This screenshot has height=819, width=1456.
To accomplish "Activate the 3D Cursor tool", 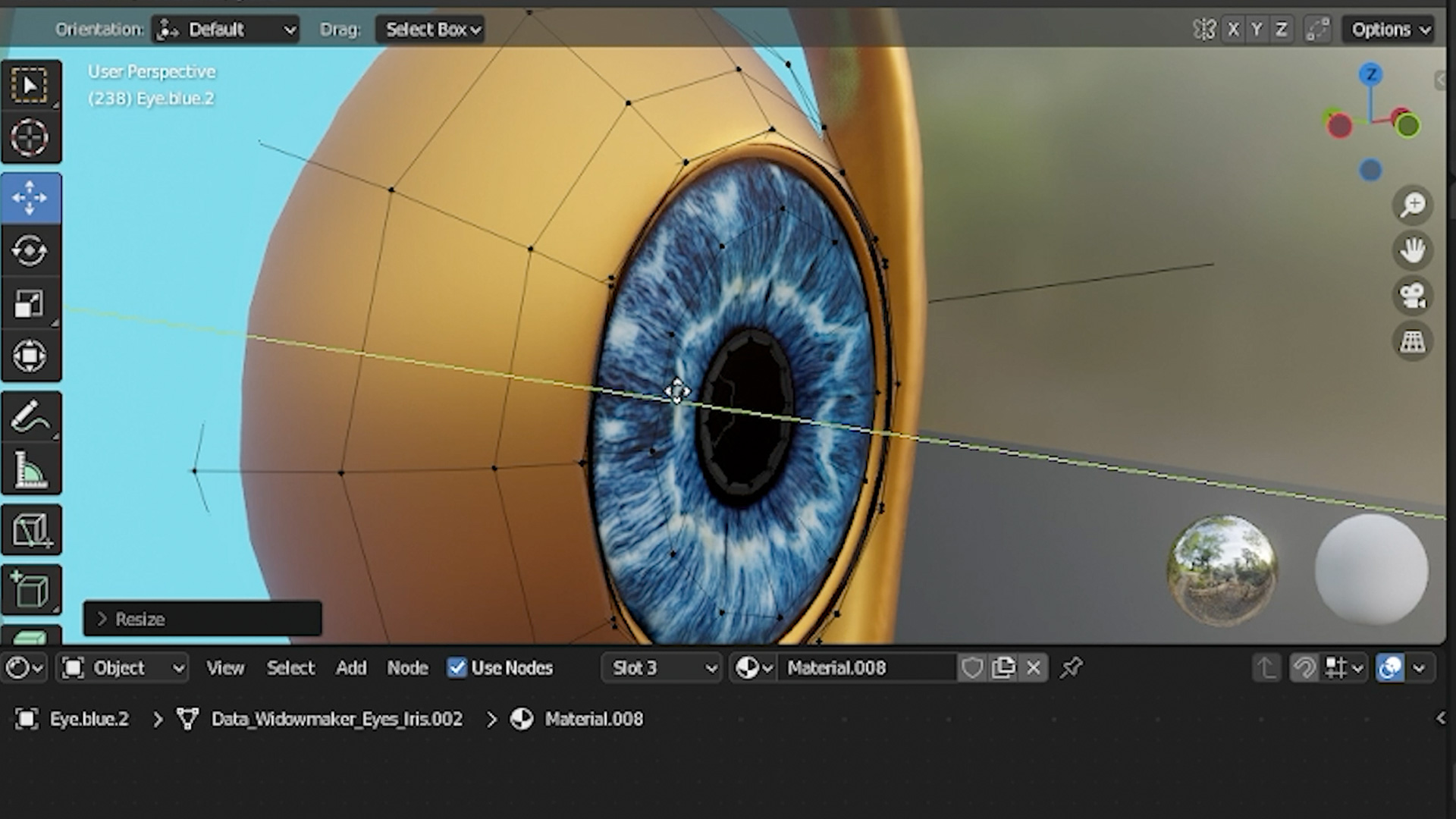I will [30, 138].
